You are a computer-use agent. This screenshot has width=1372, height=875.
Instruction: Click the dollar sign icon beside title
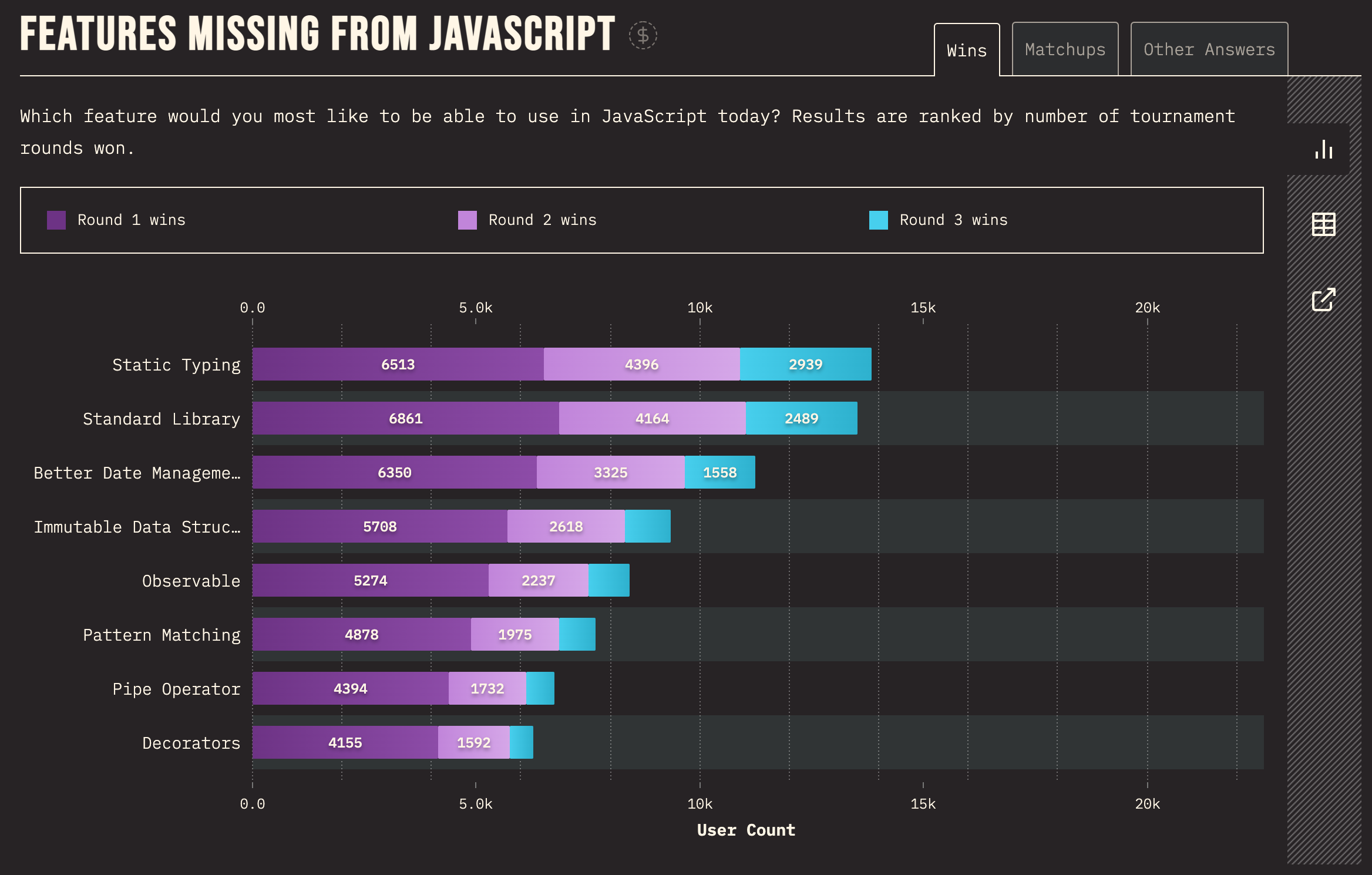coord(643,35)
